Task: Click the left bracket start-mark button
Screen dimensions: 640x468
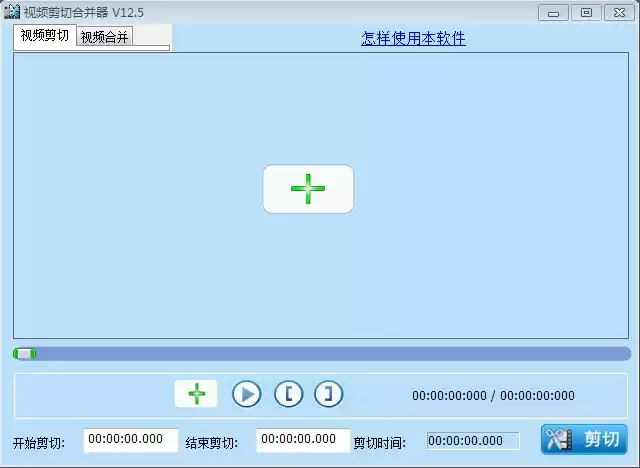Action: tap(288, 394)
